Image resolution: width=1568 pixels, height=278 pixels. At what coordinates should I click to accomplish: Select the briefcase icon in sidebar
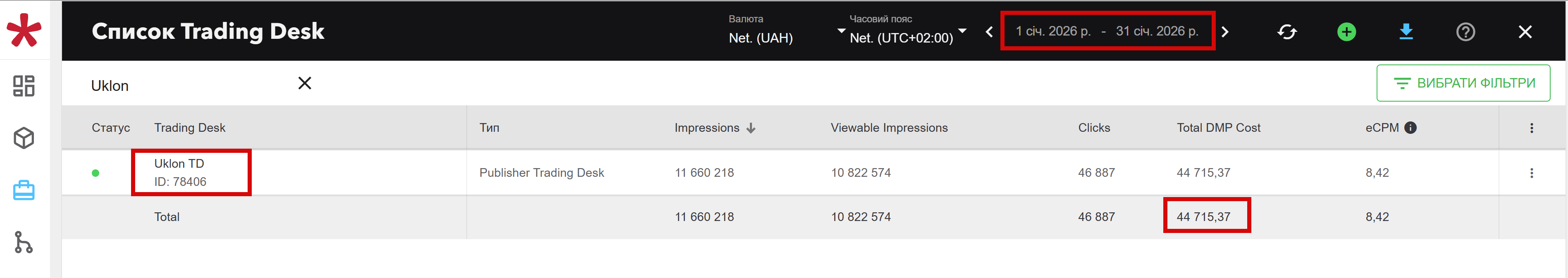[24, 190]
